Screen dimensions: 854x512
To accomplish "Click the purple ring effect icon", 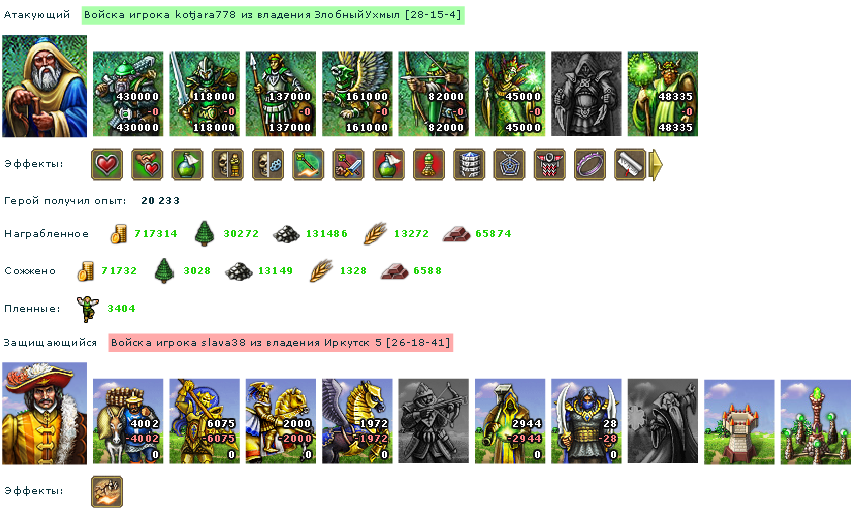I will 590,164.
